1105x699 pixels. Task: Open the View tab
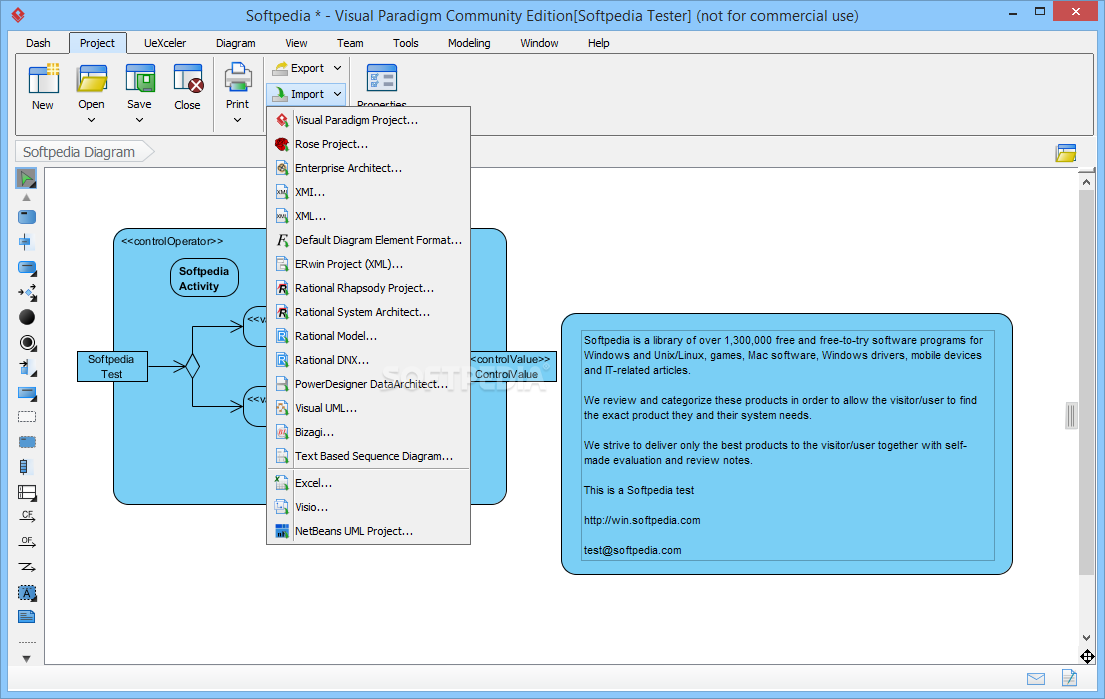[296, 43]
